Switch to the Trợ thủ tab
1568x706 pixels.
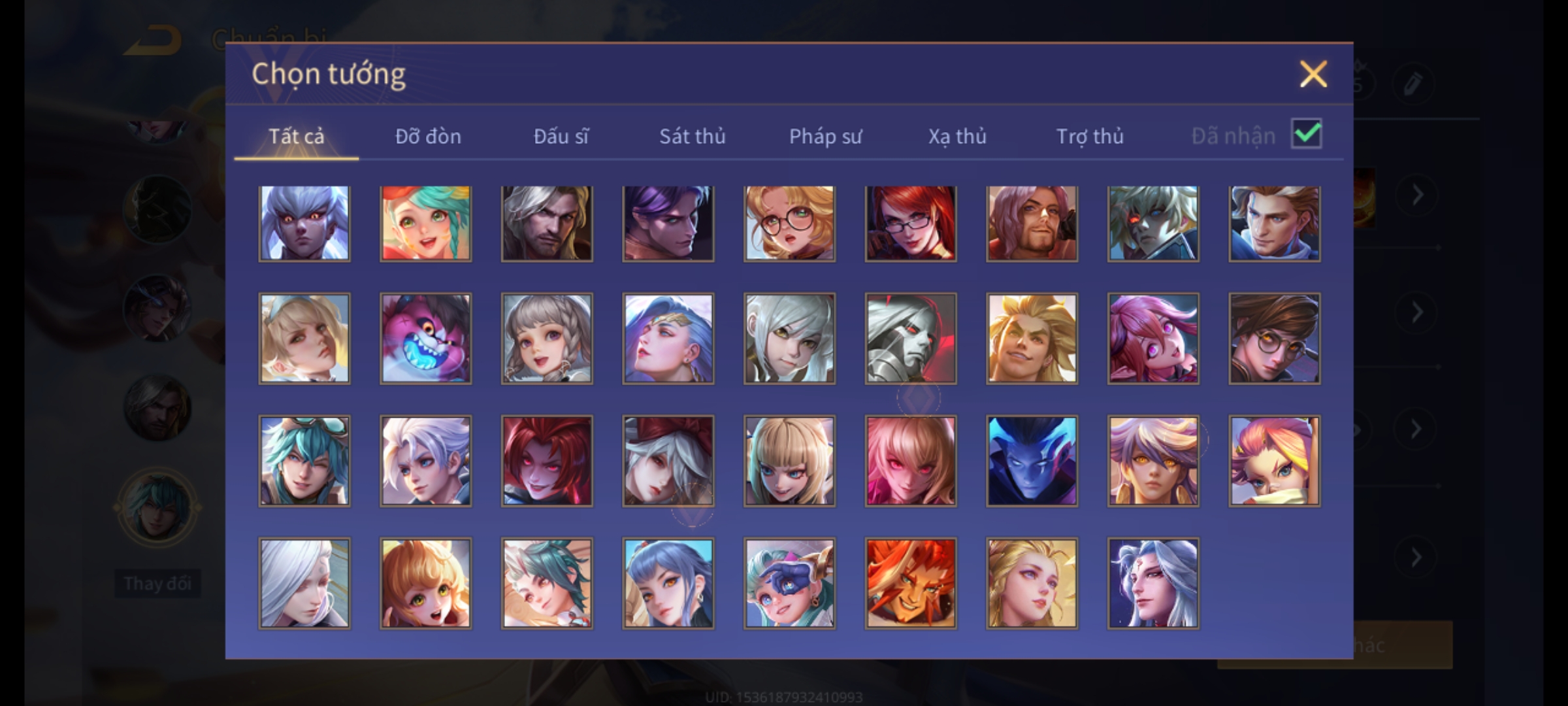pyautogui.click(x=1090, y=136)
